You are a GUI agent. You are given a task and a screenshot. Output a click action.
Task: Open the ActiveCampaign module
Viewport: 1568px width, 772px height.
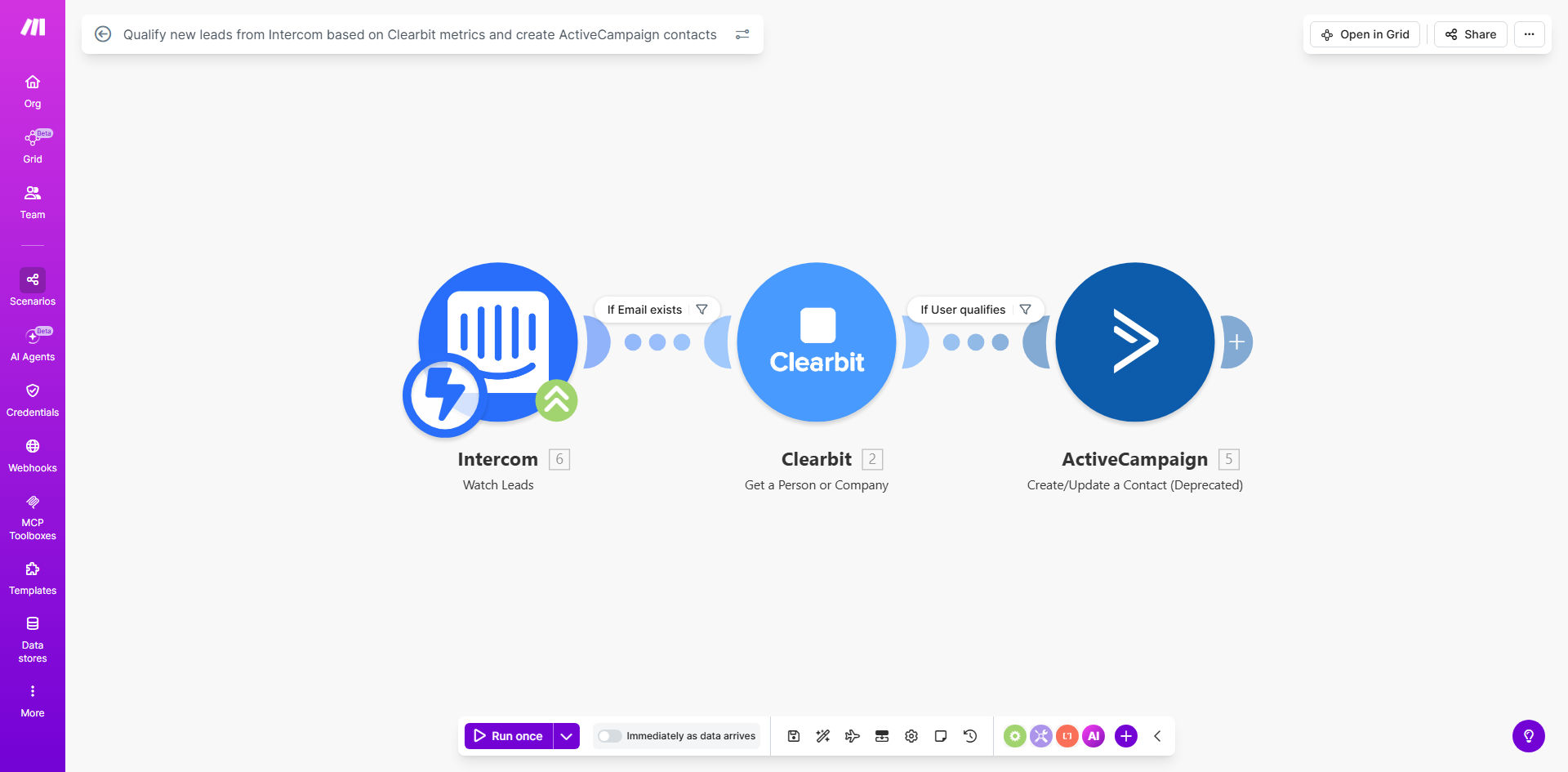click(x=1135, y=341)
